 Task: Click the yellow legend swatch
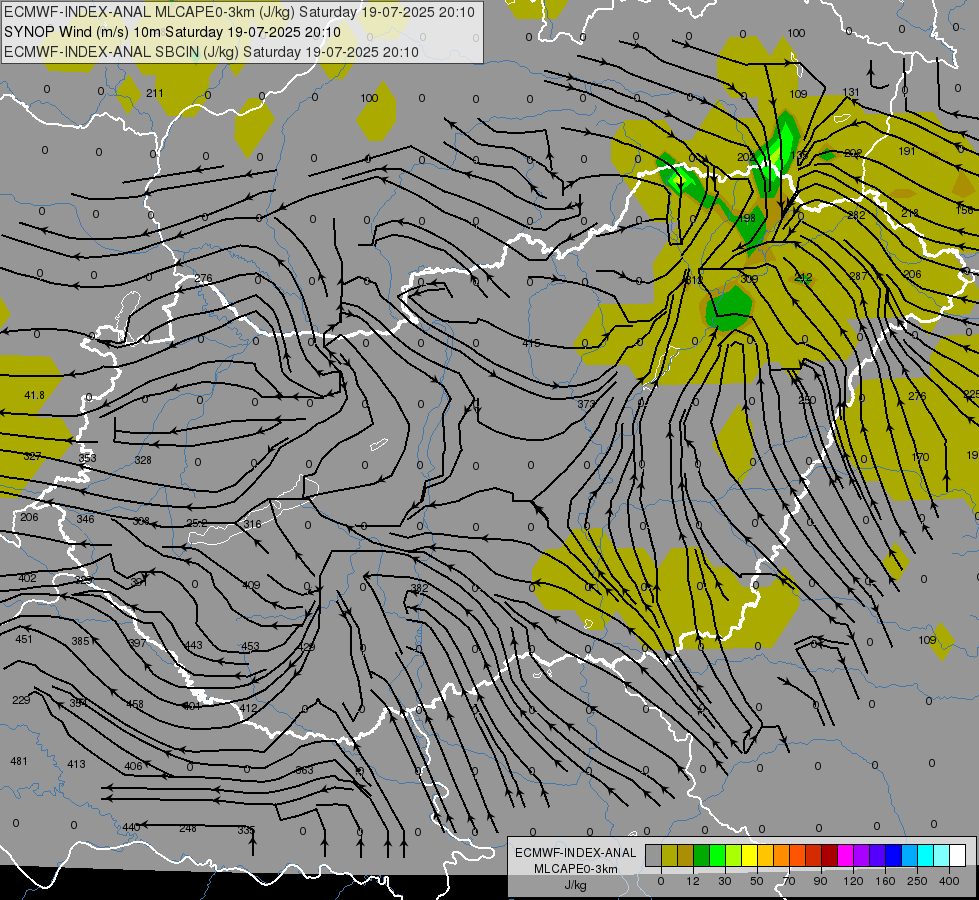click(x=749, y=855)
